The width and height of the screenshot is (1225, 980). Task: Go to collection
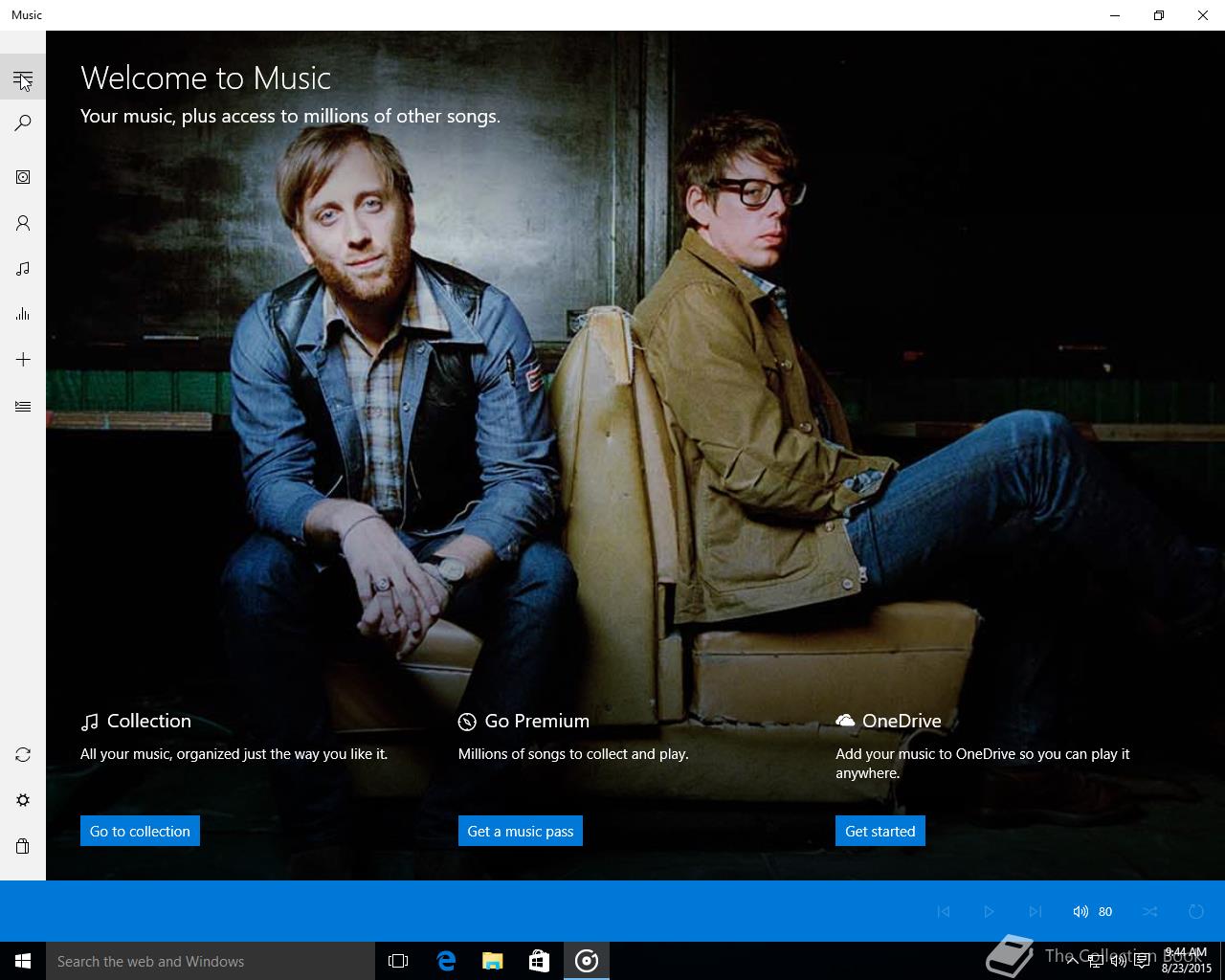tap(140, 831)
